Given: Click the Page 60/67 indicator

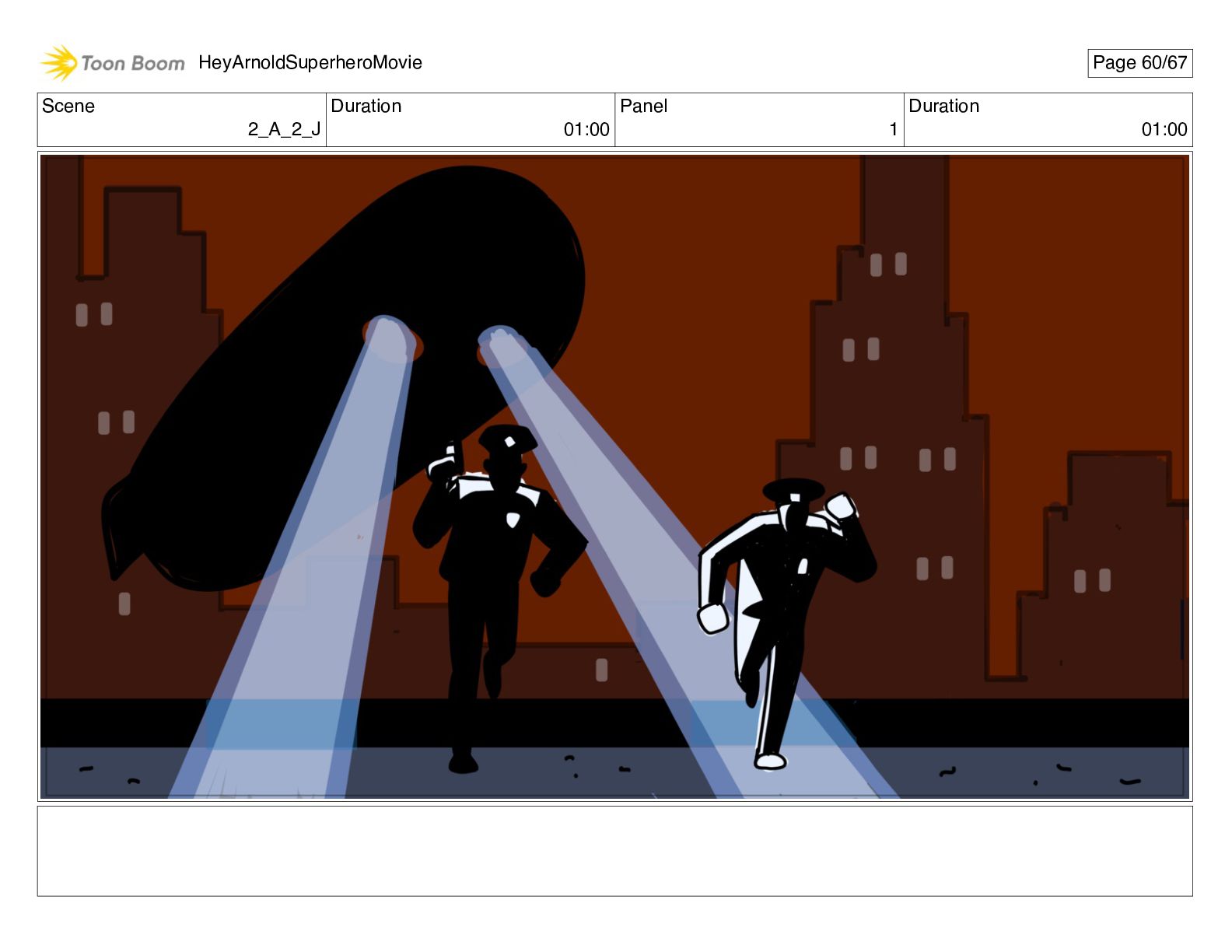Looking at the screenshot, I should (1139, 63).
